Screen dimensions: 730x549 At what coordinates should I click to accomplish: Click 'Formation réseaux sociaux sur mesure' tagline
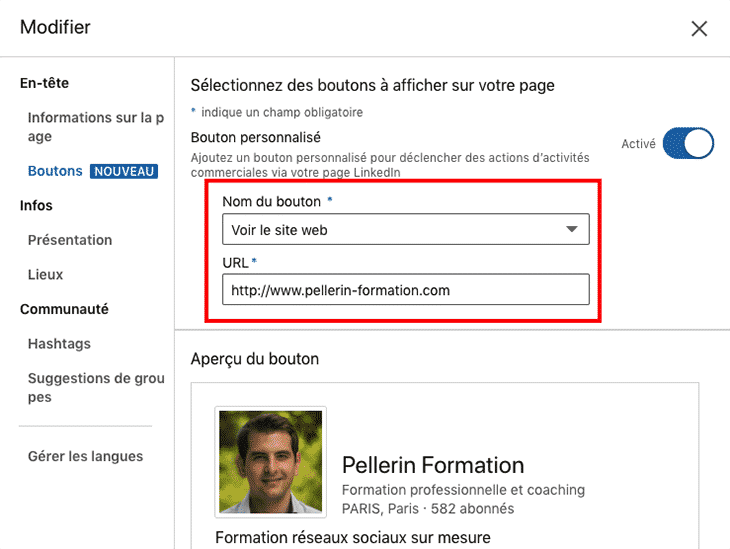pos(353,537)
